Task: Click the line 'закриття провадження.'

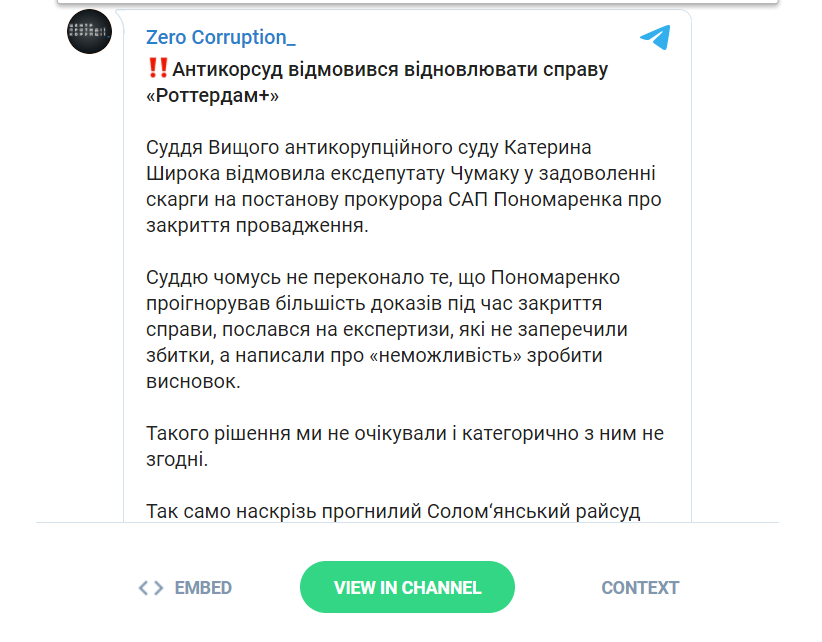Action: point(257,225)
